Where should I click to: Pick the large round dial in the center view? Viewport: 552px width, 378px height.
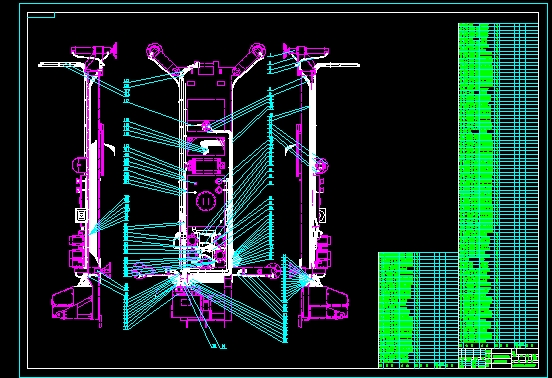206,201
